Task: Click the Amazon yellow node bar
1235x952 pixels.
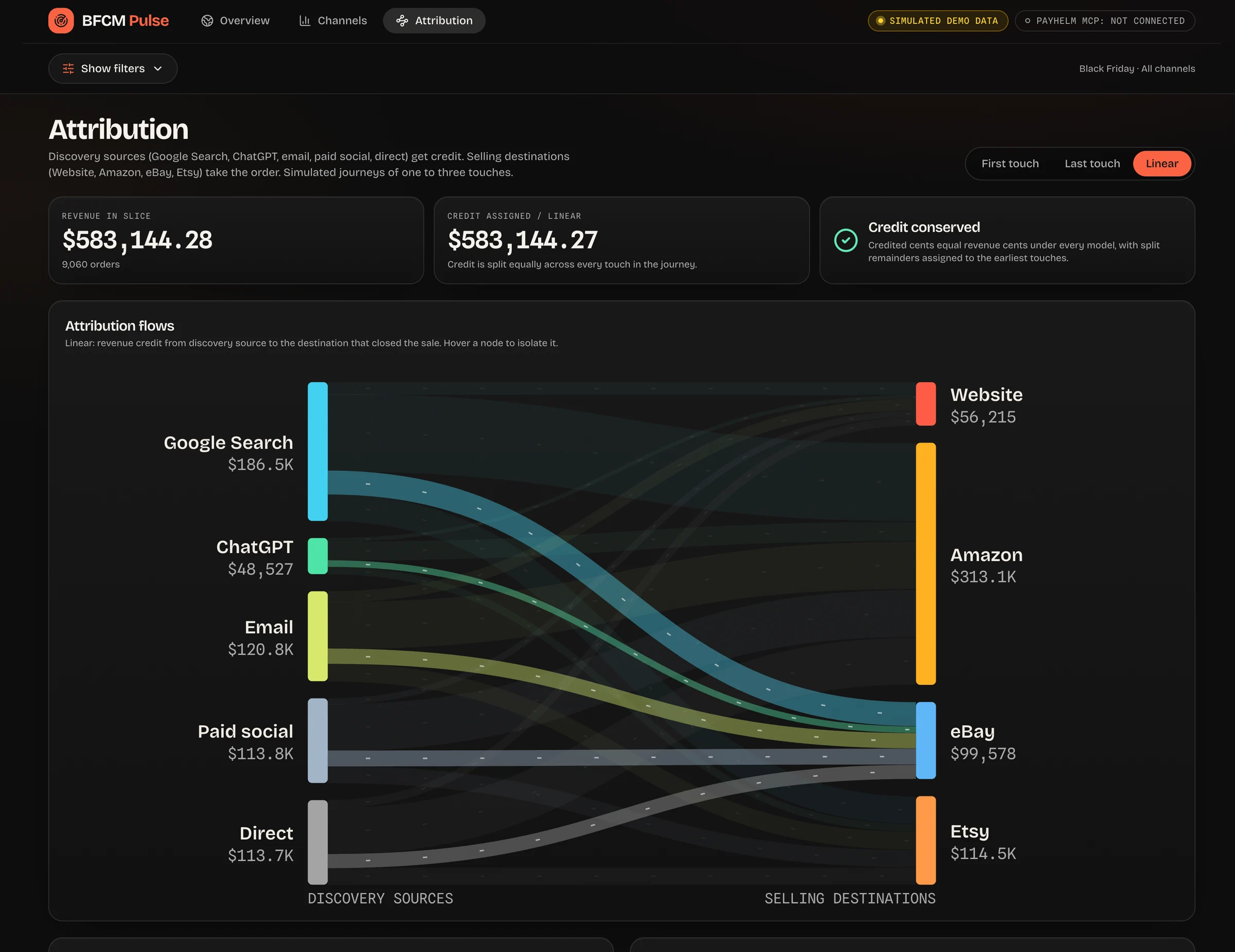Action: (x=926, y=563)
